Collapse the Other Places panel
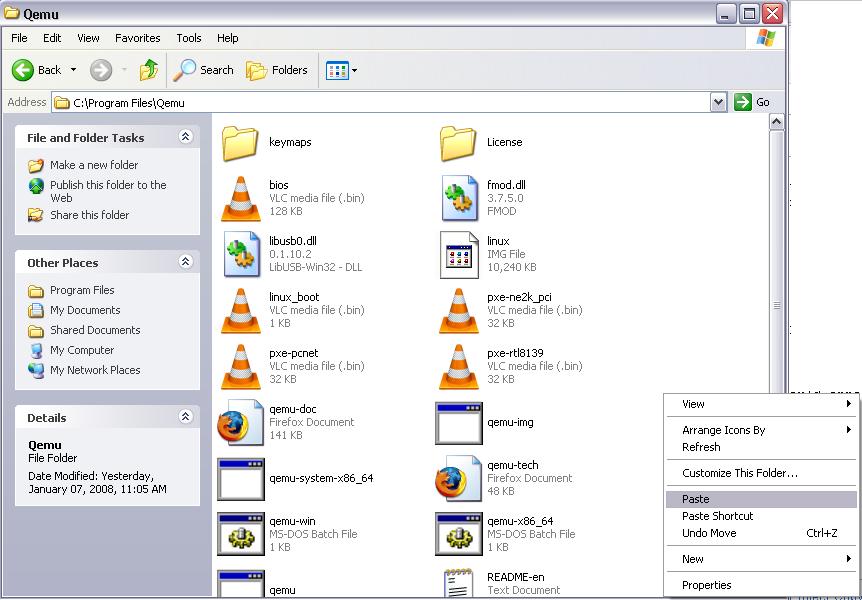Screen dimensions: 862x600 pyautogui.click(x=185, y=262)
